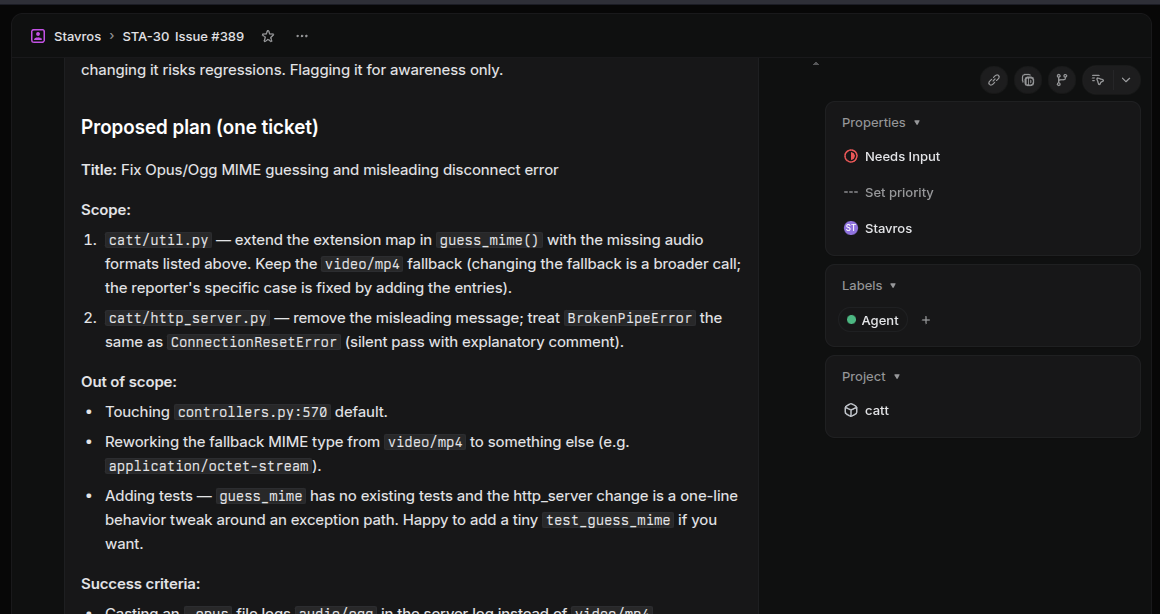Change the Needs Input status
This screenshot has height=614, width=1160.
click(x=891, y=156)
